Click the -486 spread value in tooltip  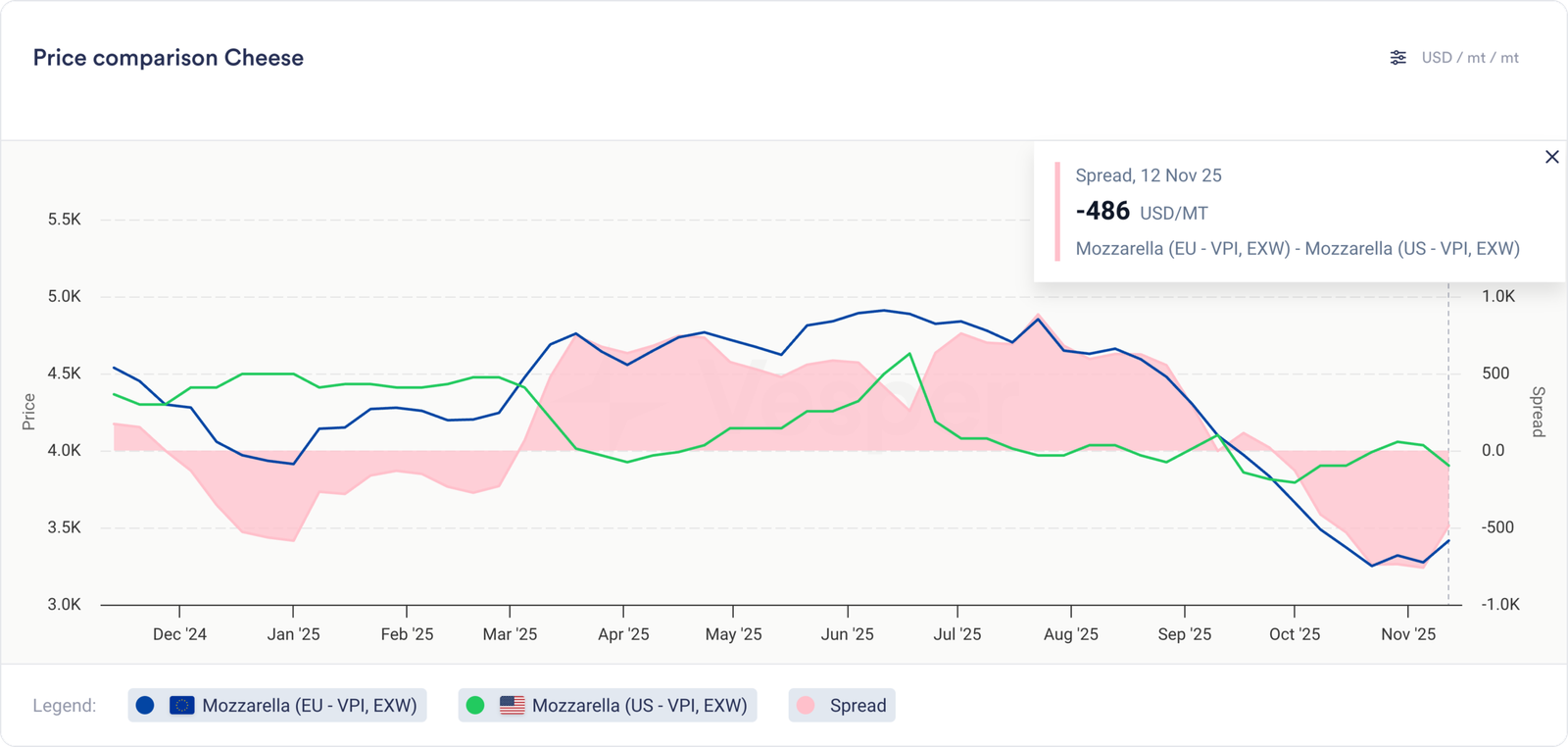click(1102, 212)
